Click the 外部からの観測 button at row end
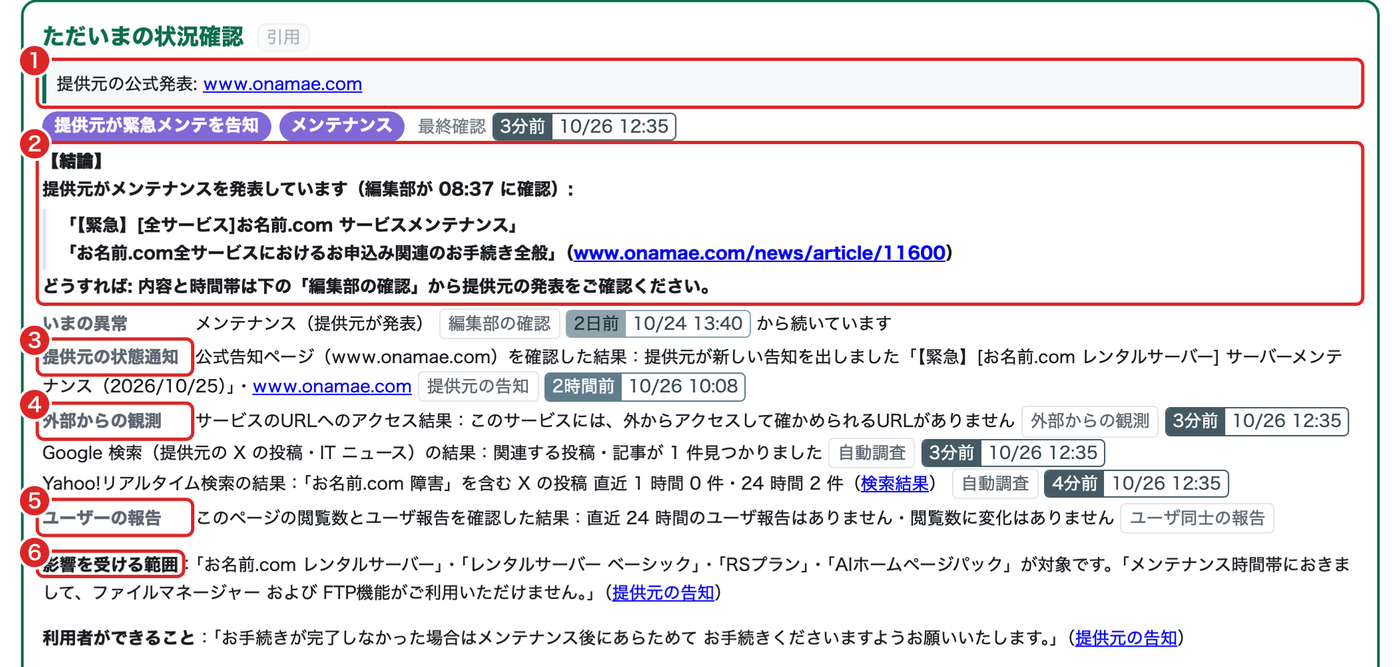Image resolution: width=1400 pixels, height=667 pixels. pos(1090,421)
